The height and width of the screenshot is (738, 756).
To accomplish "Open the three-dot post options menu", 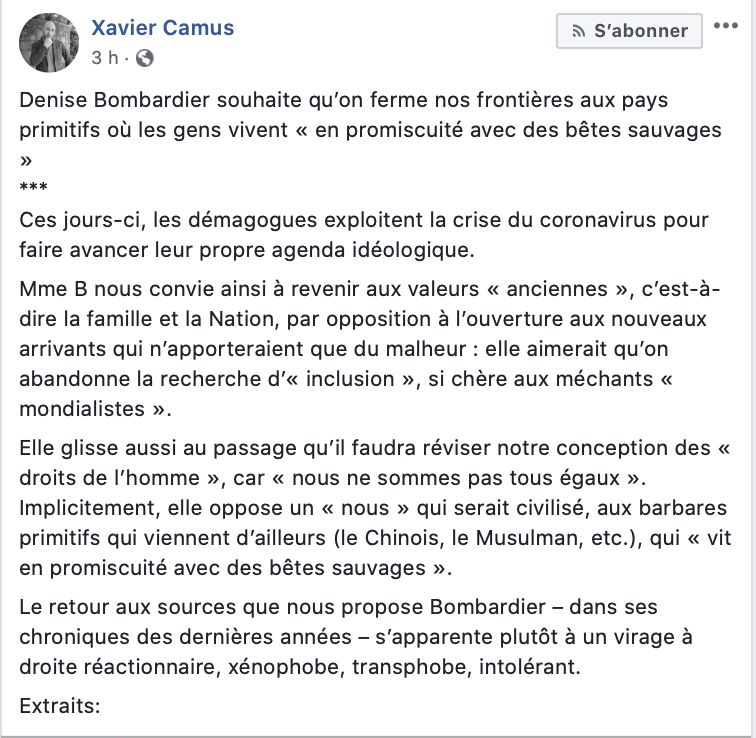I will 726,26.
